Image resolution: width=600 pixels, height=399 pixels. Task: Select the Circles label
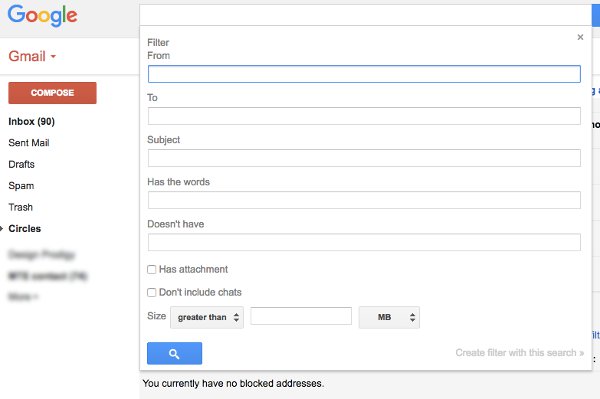24,228
